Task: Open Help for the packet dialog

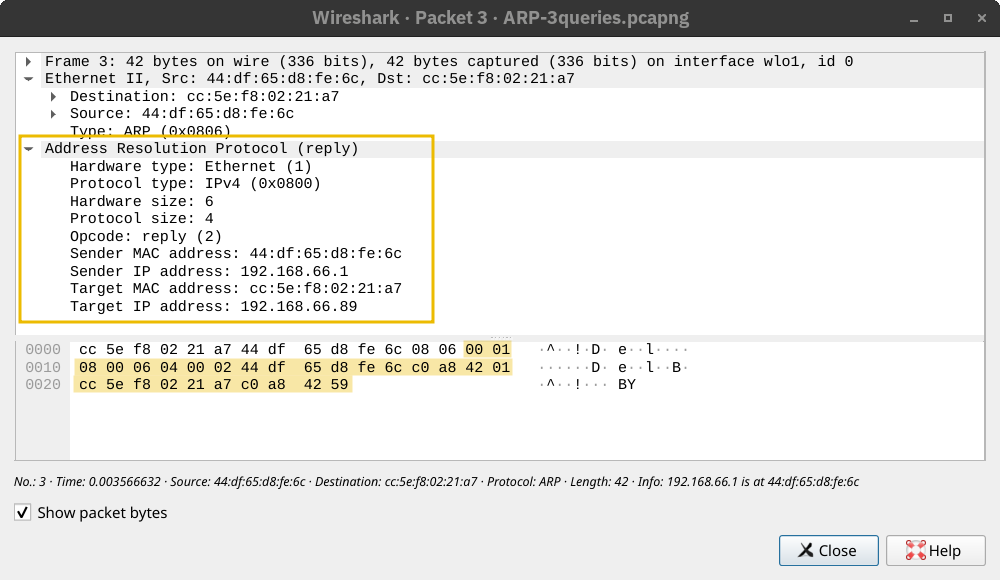Action: (935, 550)
